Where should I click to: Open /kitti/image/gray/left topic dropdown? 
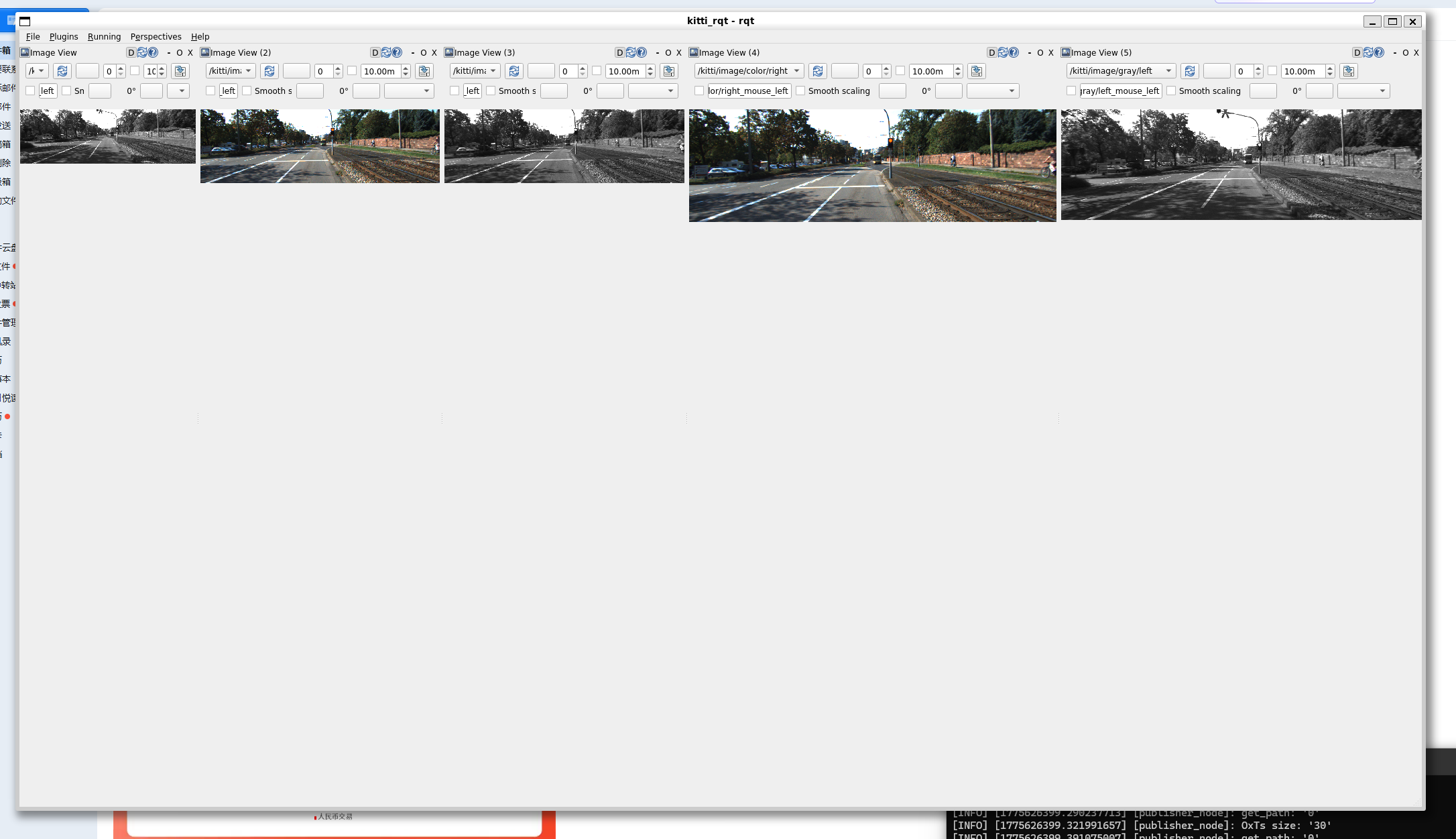(x=1121, y=71)
